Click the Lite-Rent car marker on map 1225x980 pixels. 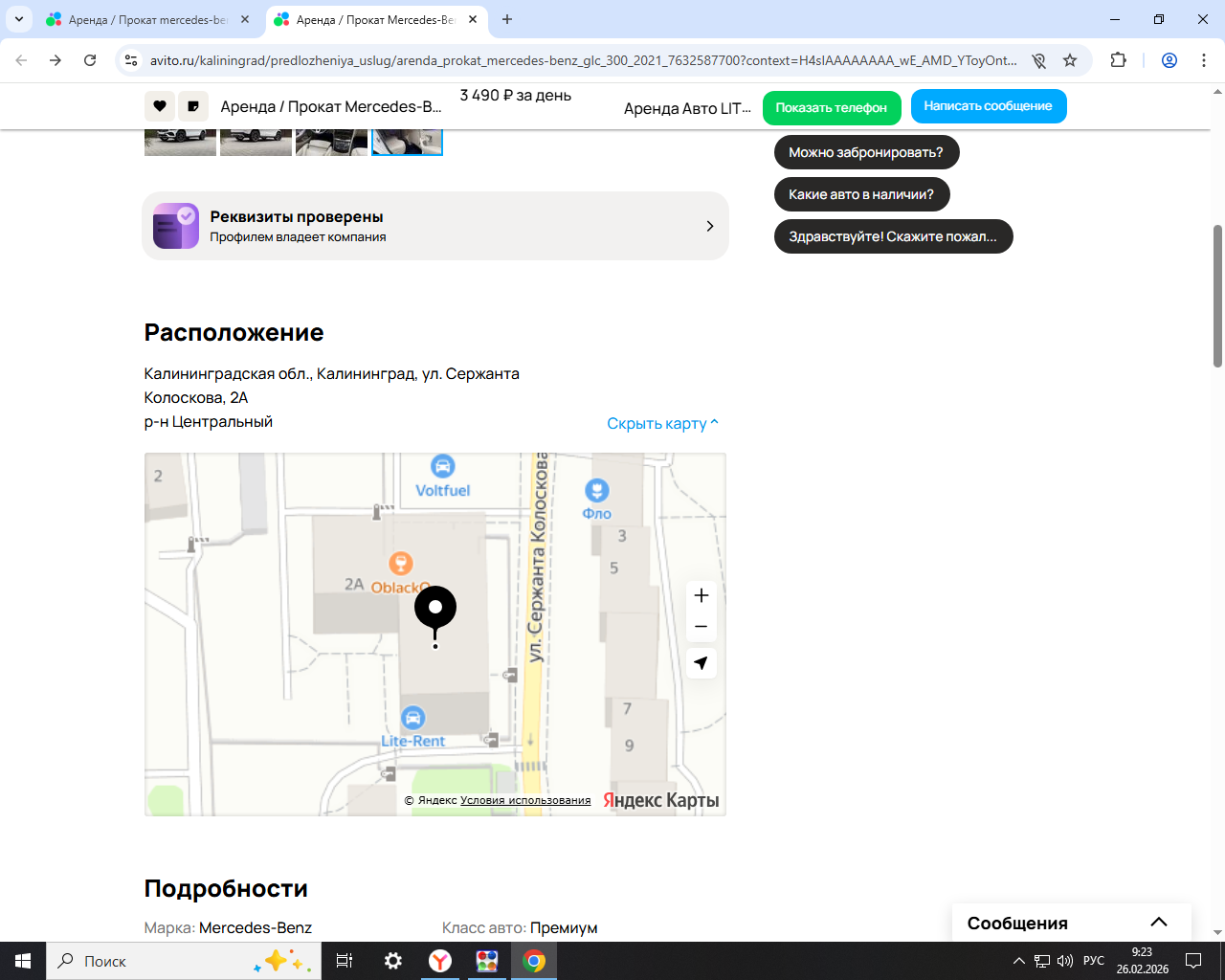tap(412, 718)
